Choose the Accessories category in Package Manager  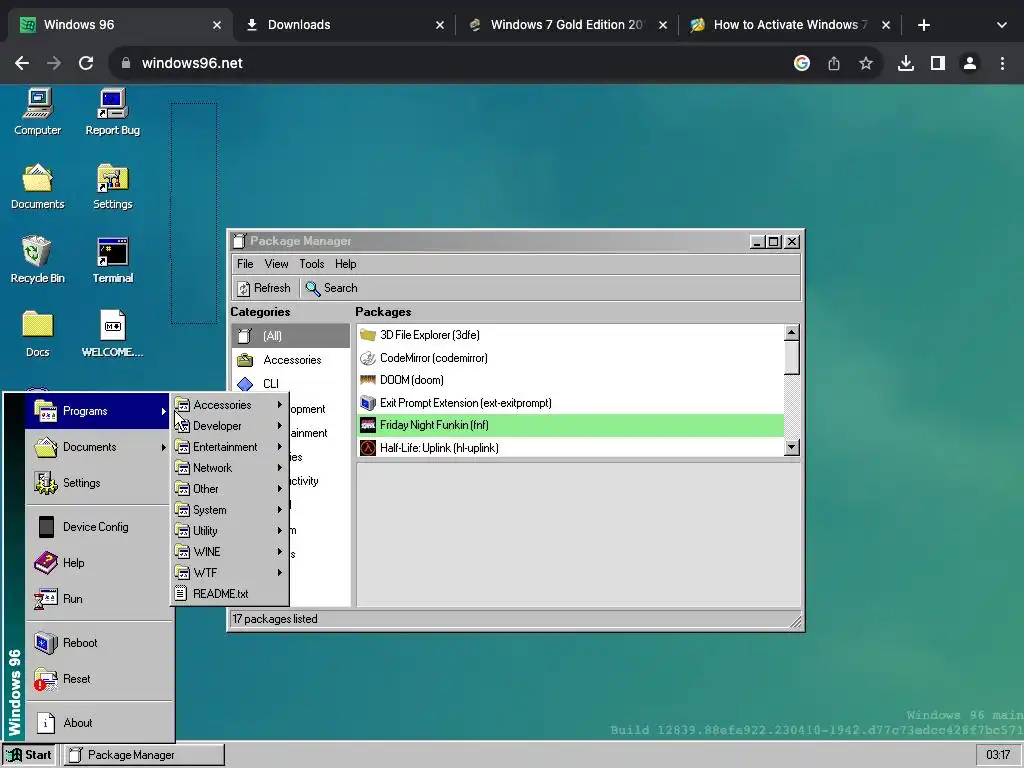[x=291, y=360]
